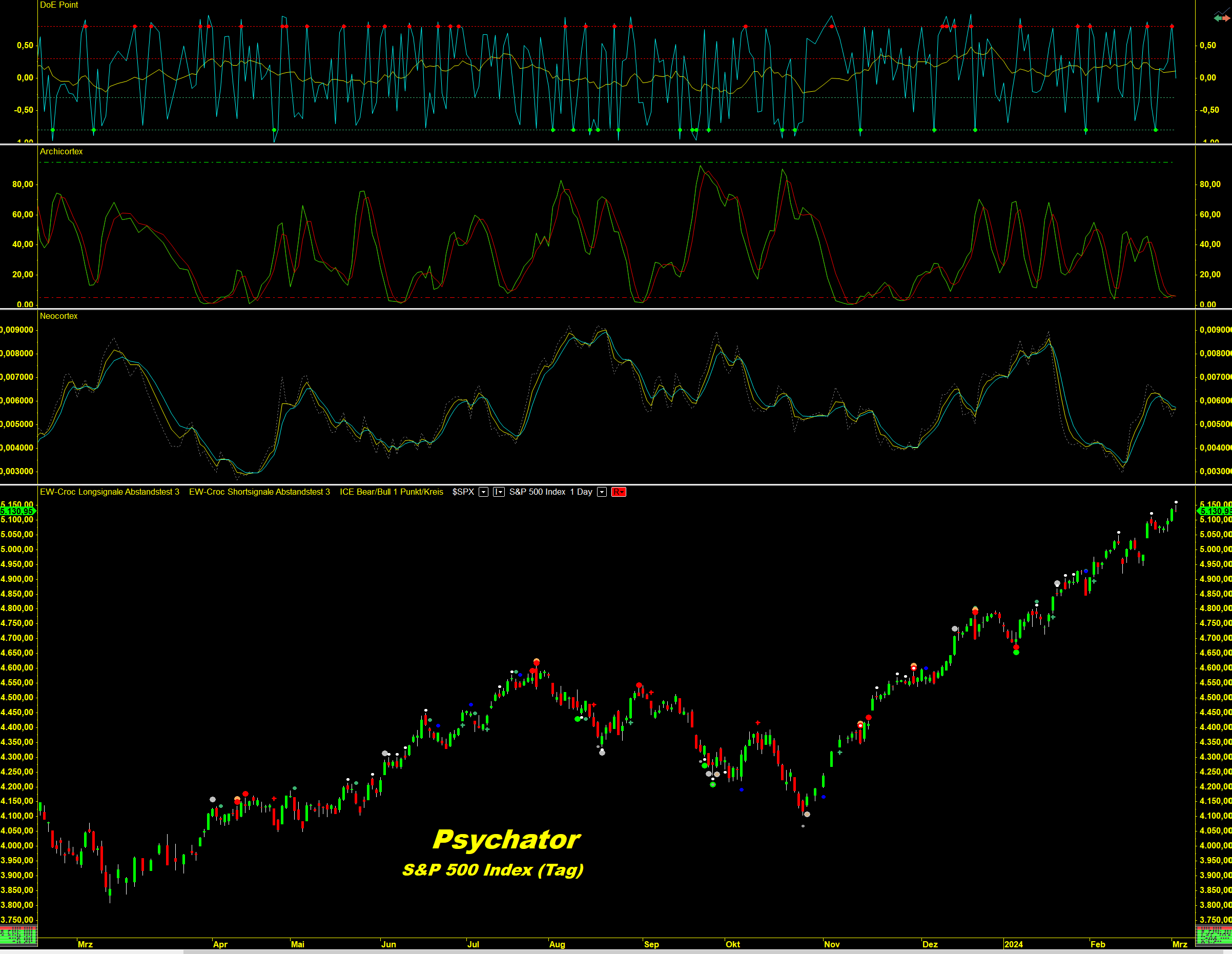The height and width of the screenshot is (954, 1232).
Task: Click the 2024 year marker on time axis
Action: 1013,944
